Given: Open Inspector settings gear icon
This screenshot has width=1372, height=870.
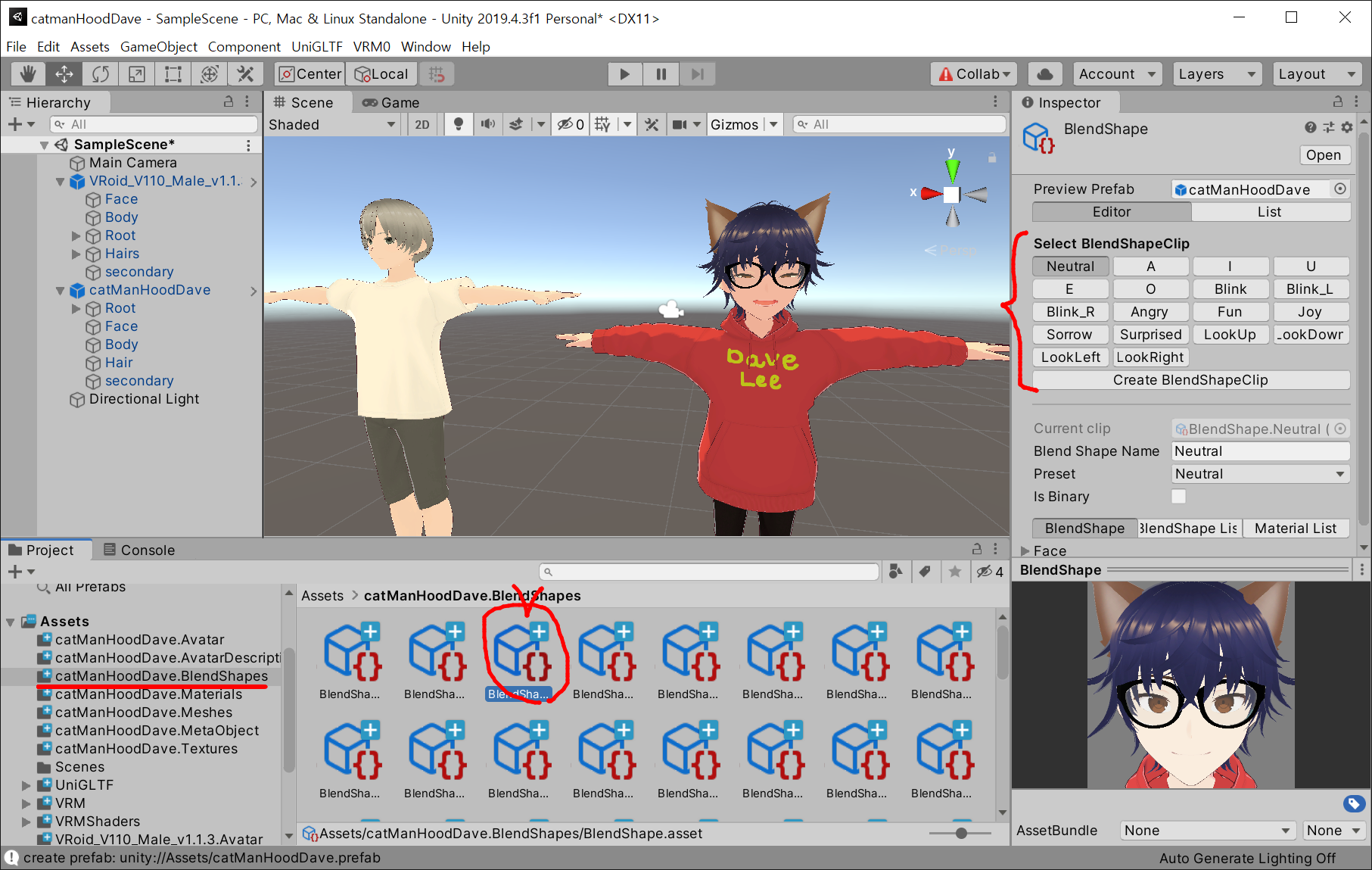Looking at the screenshot, I should pyautogui.click(x=1347, y=127).
